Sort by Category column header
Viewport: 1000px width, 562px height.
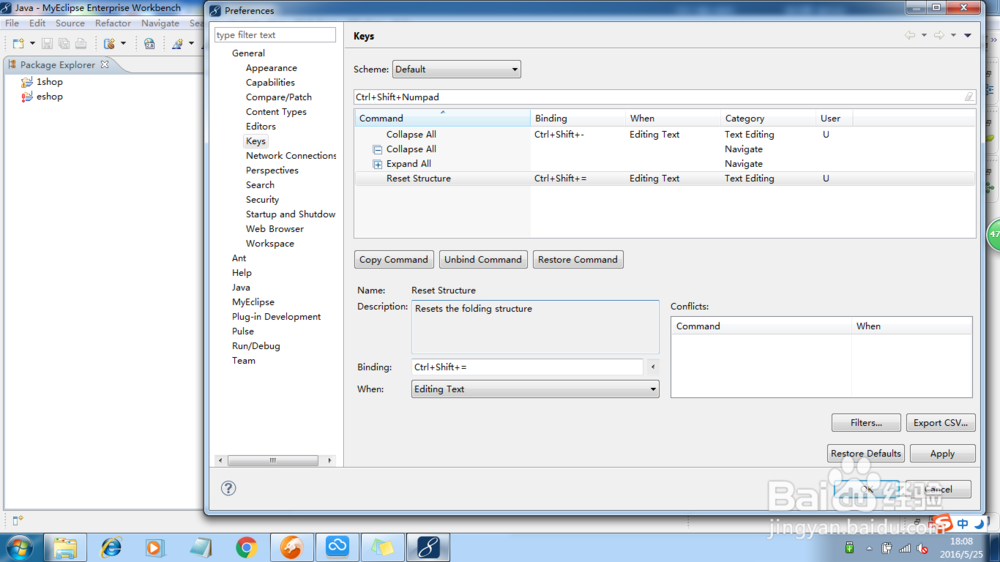767,118
